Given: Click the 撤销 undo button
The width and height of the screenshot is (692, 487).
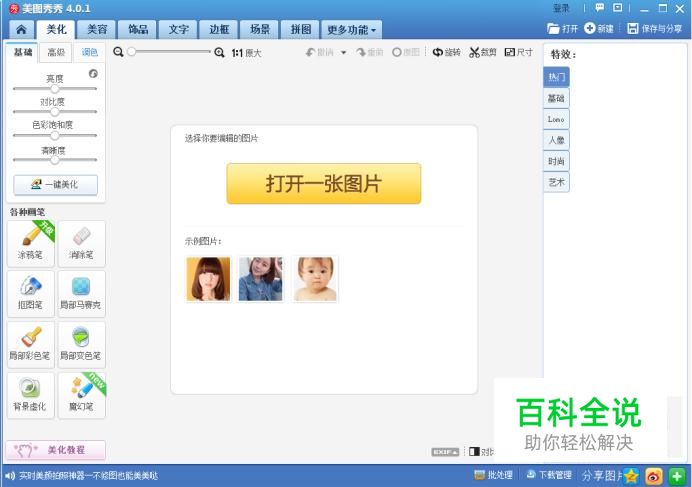Looking at the screenshot, I should point(320,52).
